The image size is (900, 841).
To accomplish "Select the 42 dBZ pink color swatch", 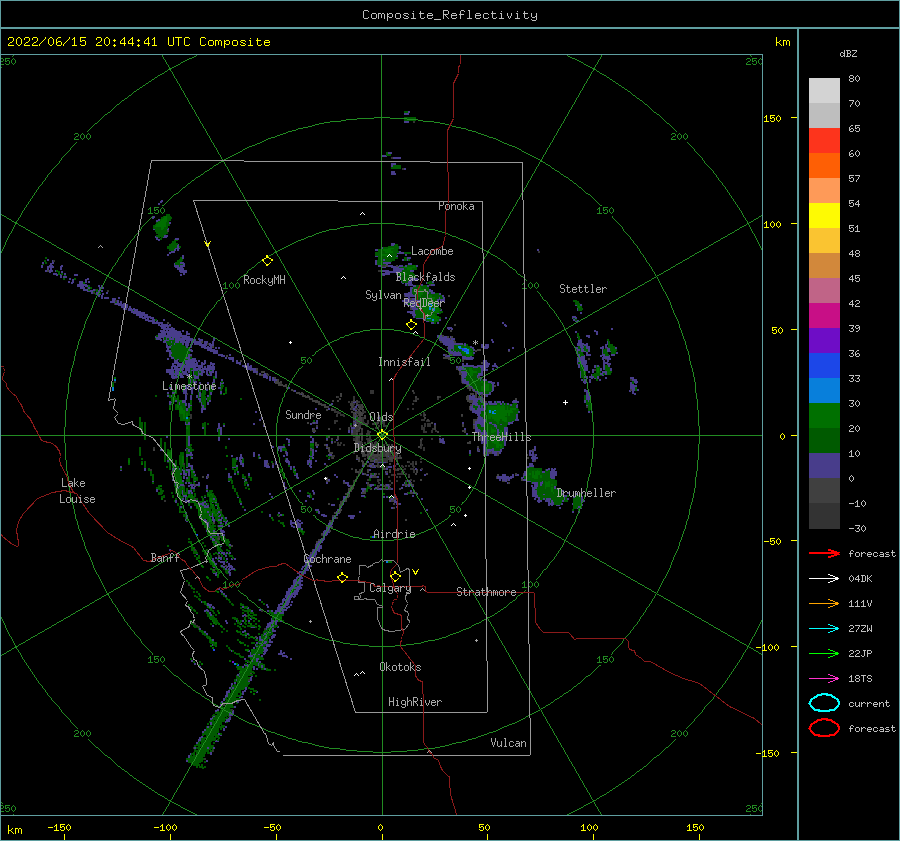I will 824,290.
